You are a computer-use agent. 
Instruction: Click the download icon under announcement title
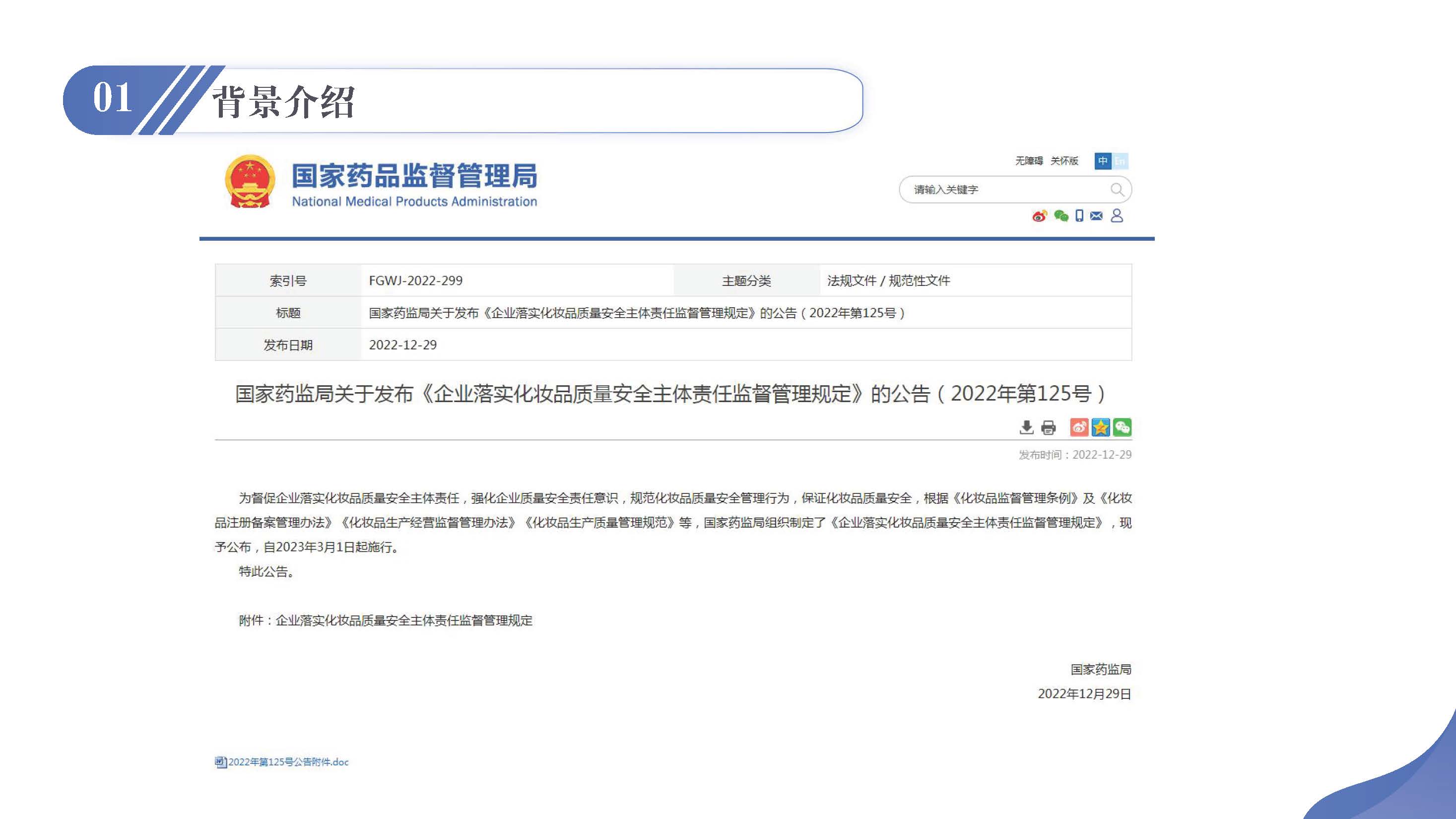[x=1026, y=427]
